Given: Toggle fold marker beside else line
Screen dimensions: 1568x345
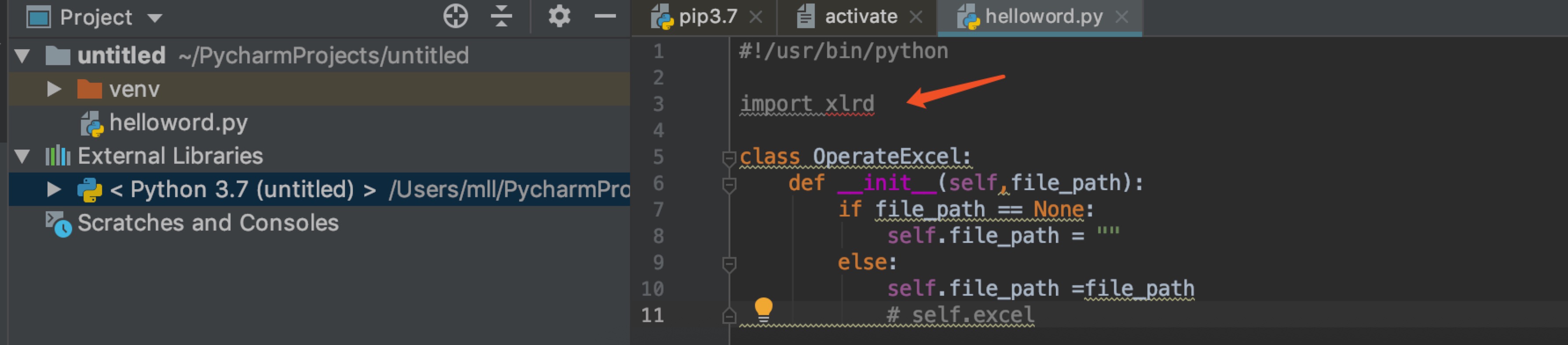Looking at the screenshot, I should (x=729, y=264).
